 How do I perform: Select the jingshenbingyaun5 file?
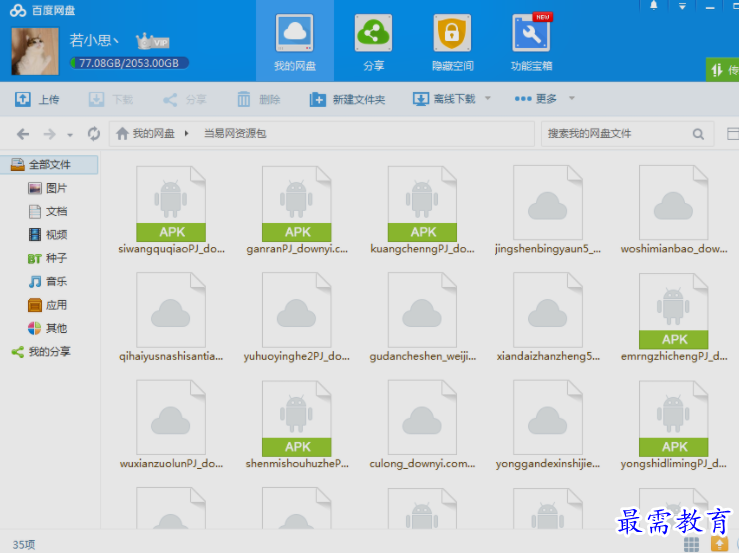tap(548, 210)
